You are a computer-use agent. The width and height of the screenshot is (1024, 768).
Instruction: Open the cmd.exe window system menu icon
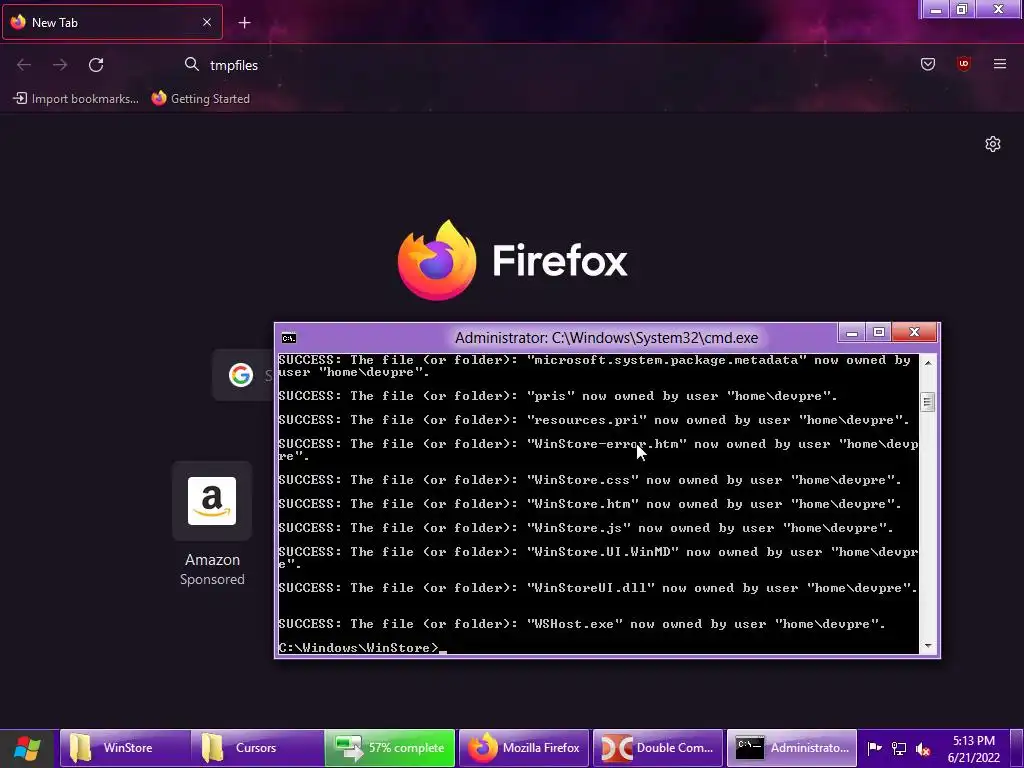tap(289, 338)
